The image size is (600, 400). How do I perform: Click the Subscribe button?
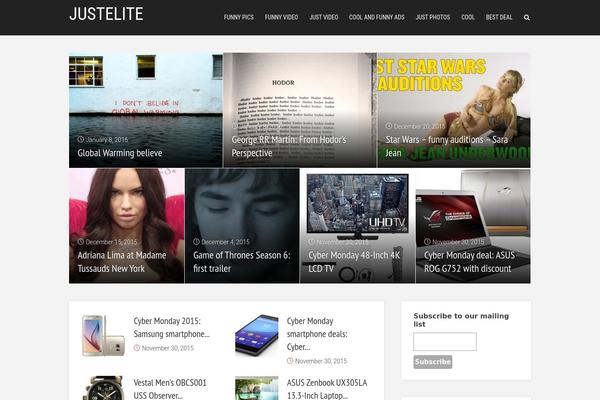pyautogui.click(x=433, y=362)
